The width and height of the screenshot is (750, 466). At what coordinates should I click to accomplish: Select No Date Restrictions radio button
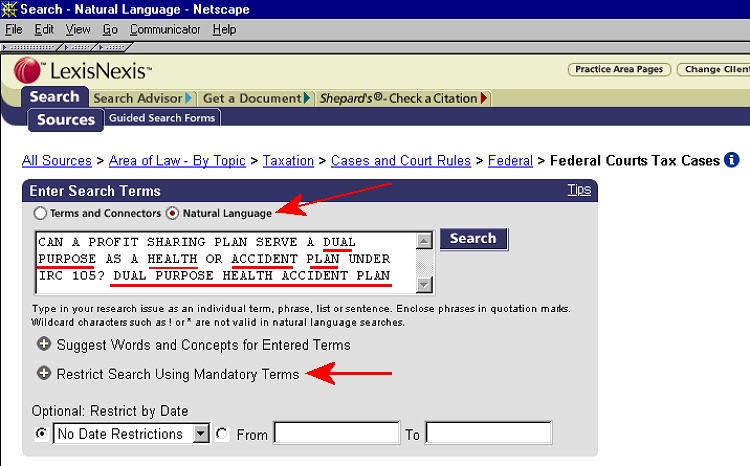[42, 433]
